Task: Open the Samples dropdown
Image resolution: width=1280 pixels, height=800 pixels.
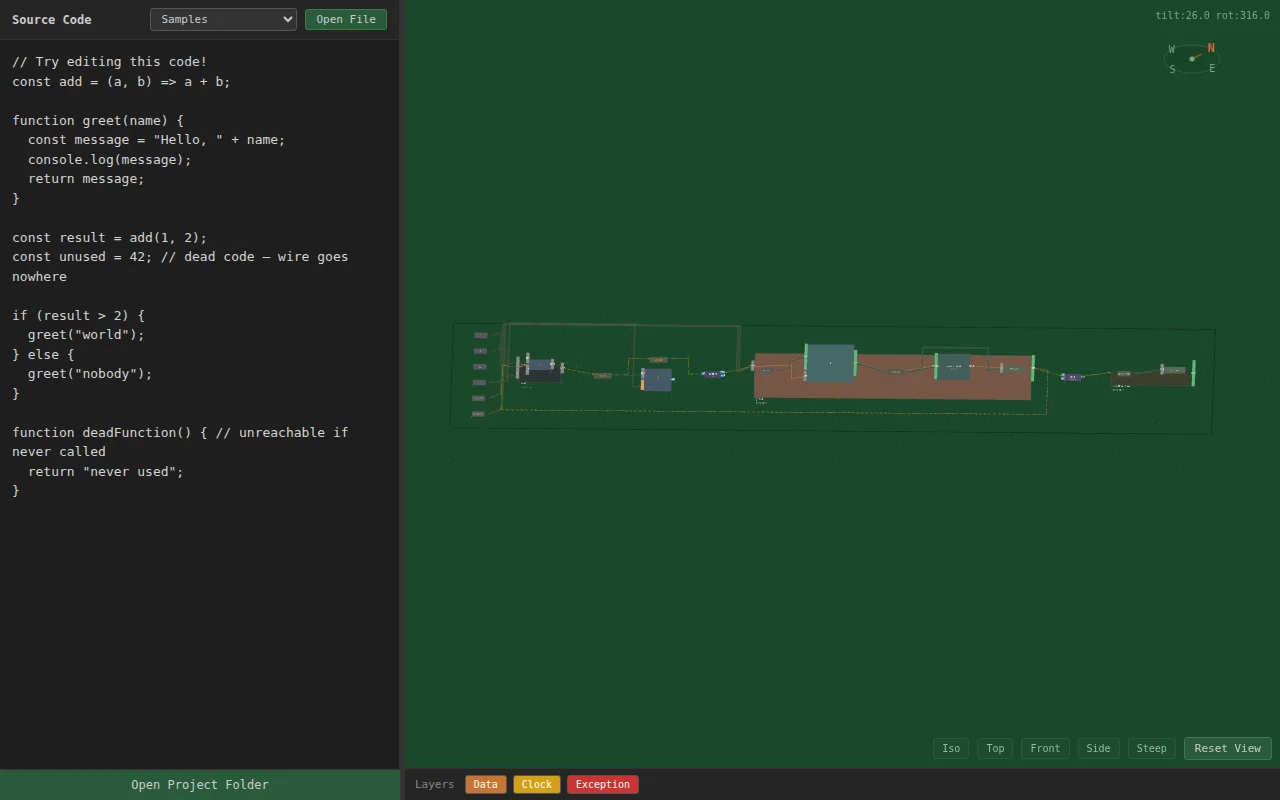Action: (223, 19)
